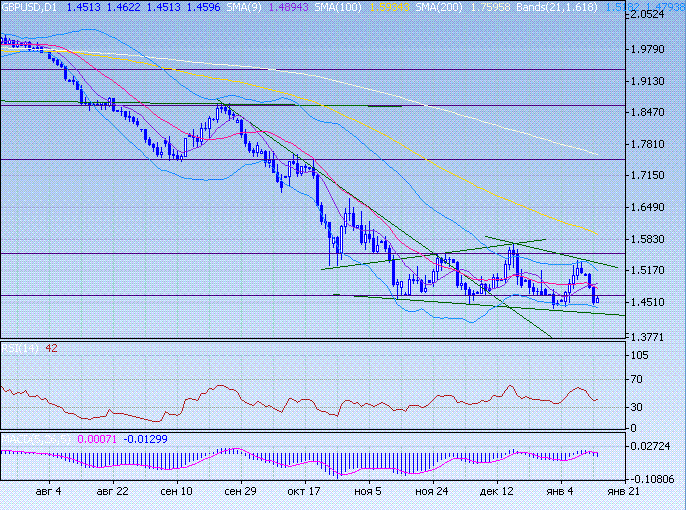Screen dimensions: 686x510
Task: Click the RSI 30 level axis label
Action: coord(636,408)
